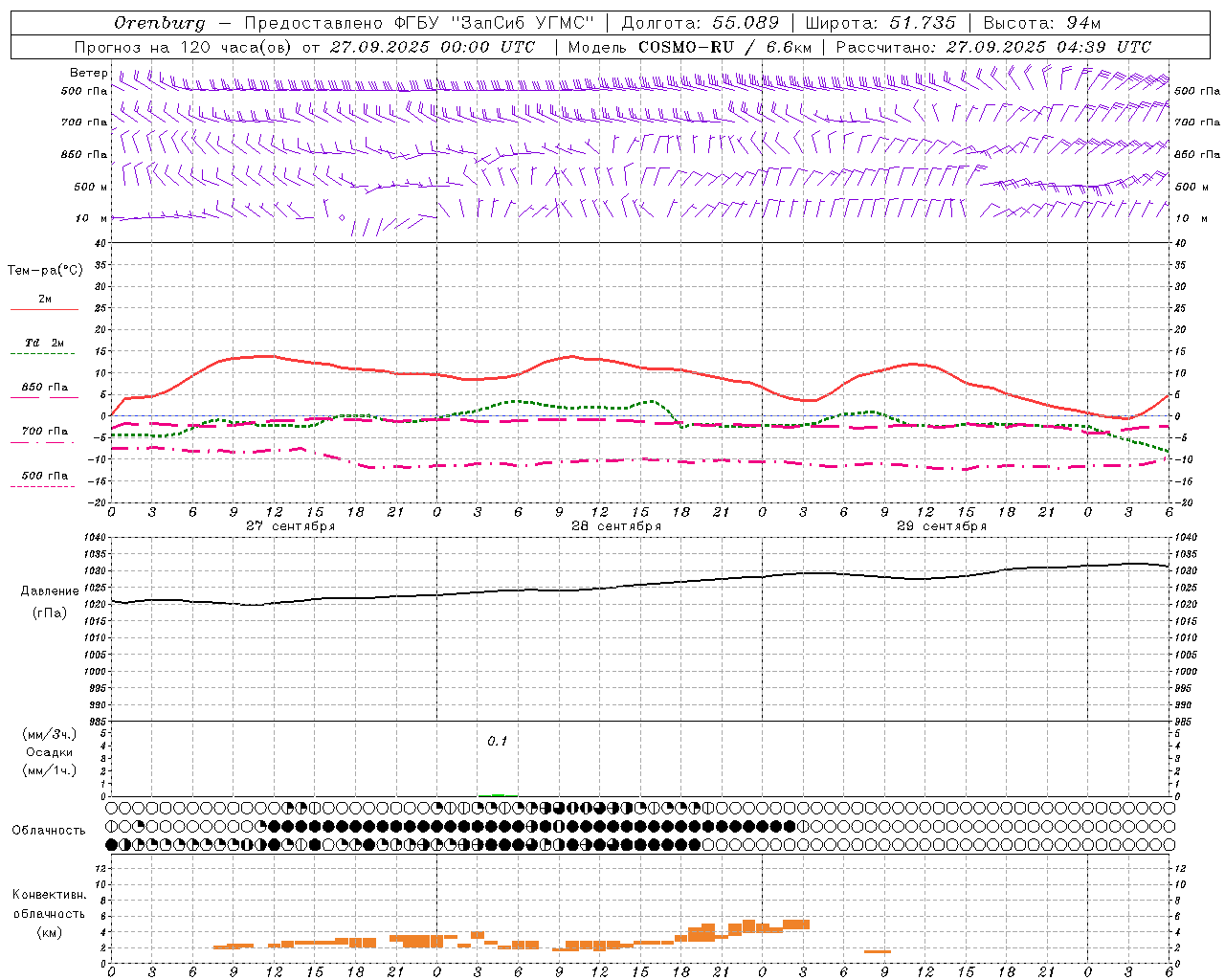This screenshot has width=1225, height=980.
Task: Click the '2м' temperature legend entry
Action: pos(45,300)
